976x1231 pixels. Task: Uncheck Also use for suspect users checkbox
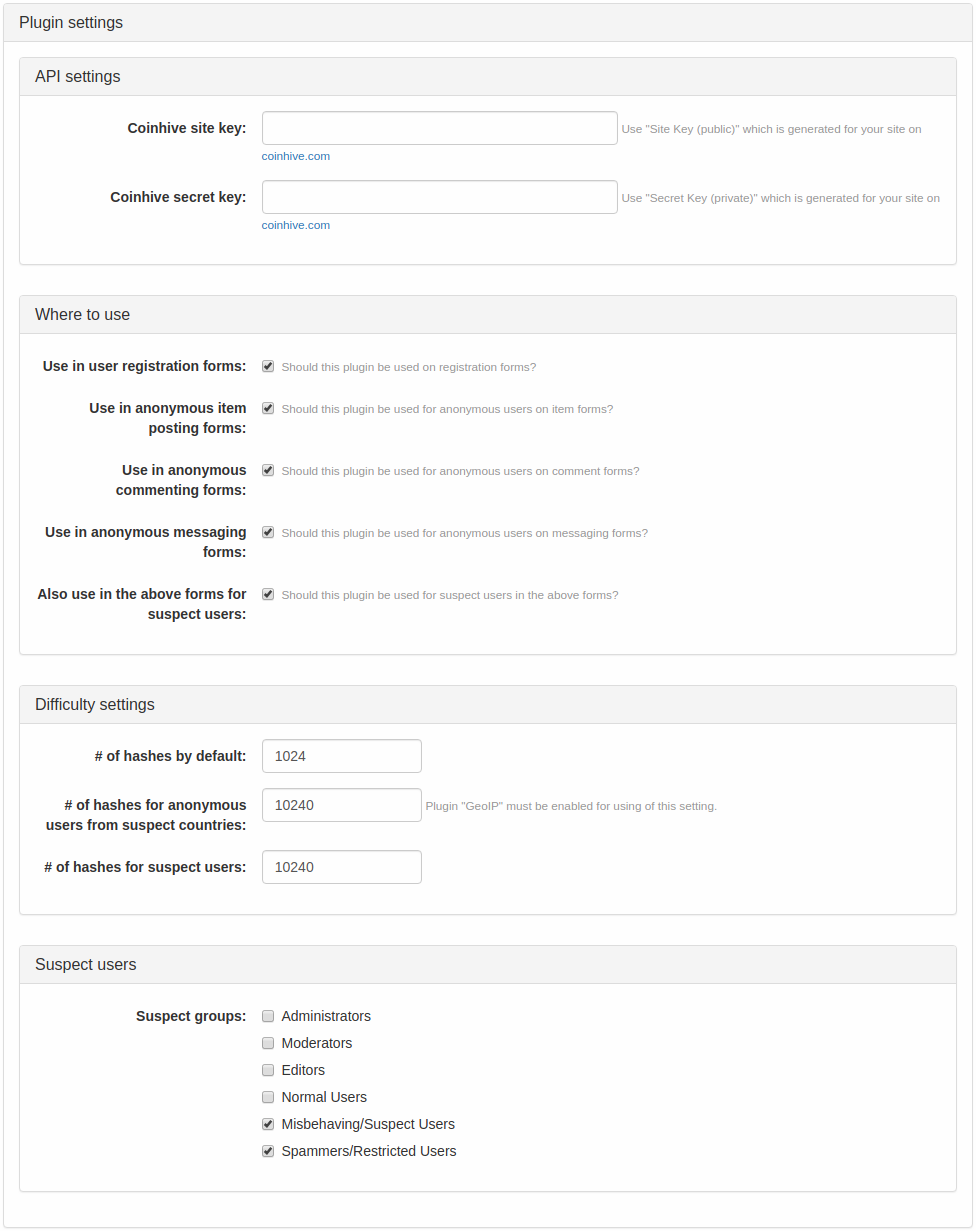pos(268,594)
